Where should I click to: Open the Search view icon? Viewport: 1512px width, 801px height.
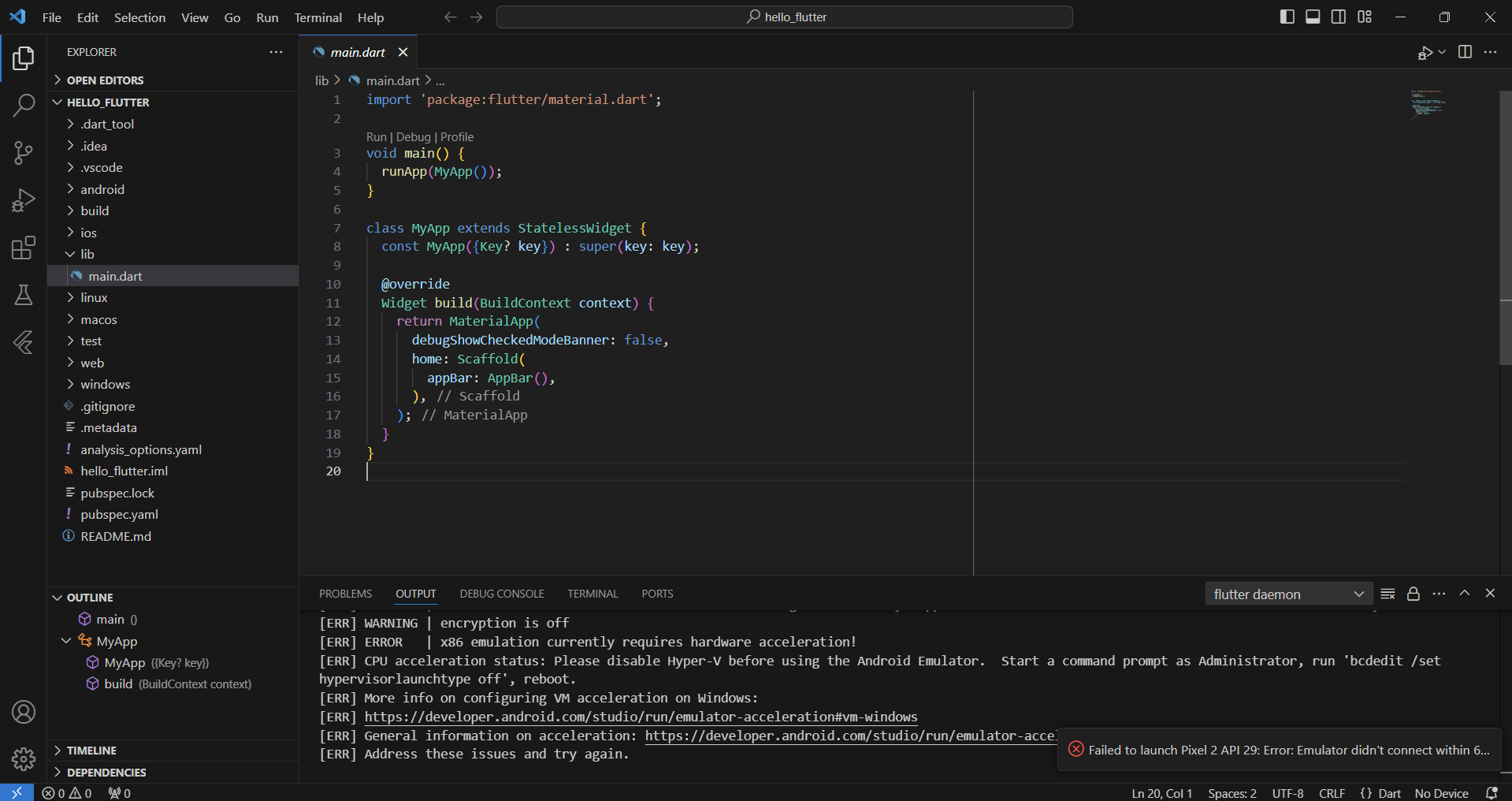24,105
